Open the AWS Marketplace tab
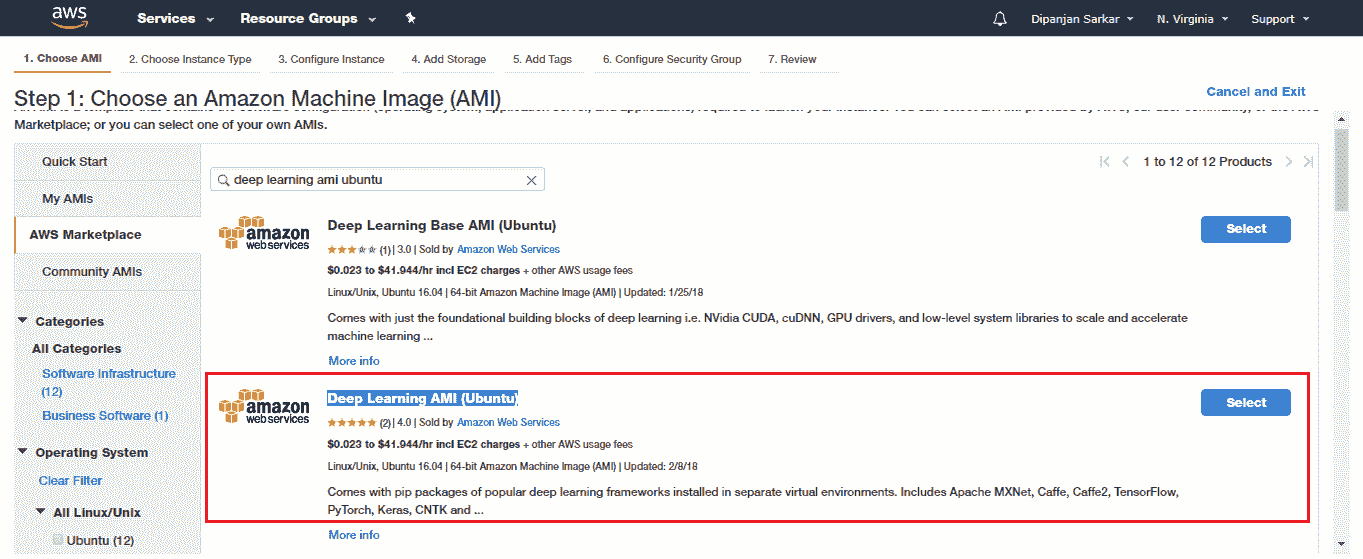The width and height of the screenshot is (1363, 559). [x=108, y=235]
